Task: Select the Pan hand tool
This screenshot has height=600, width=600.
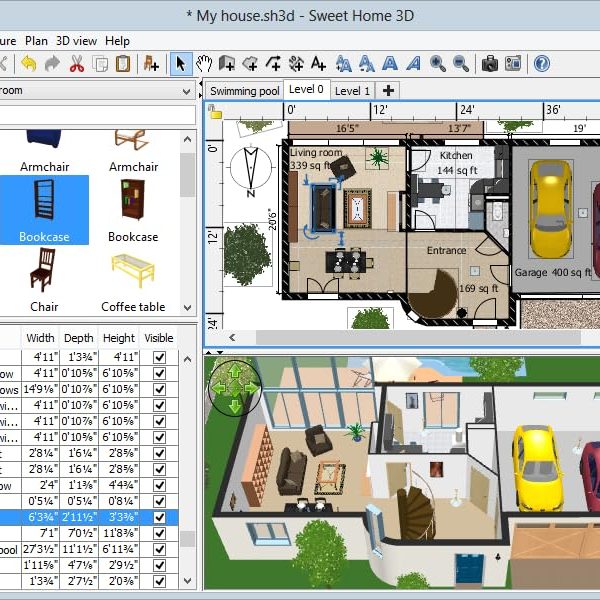Action: point(204,64)
